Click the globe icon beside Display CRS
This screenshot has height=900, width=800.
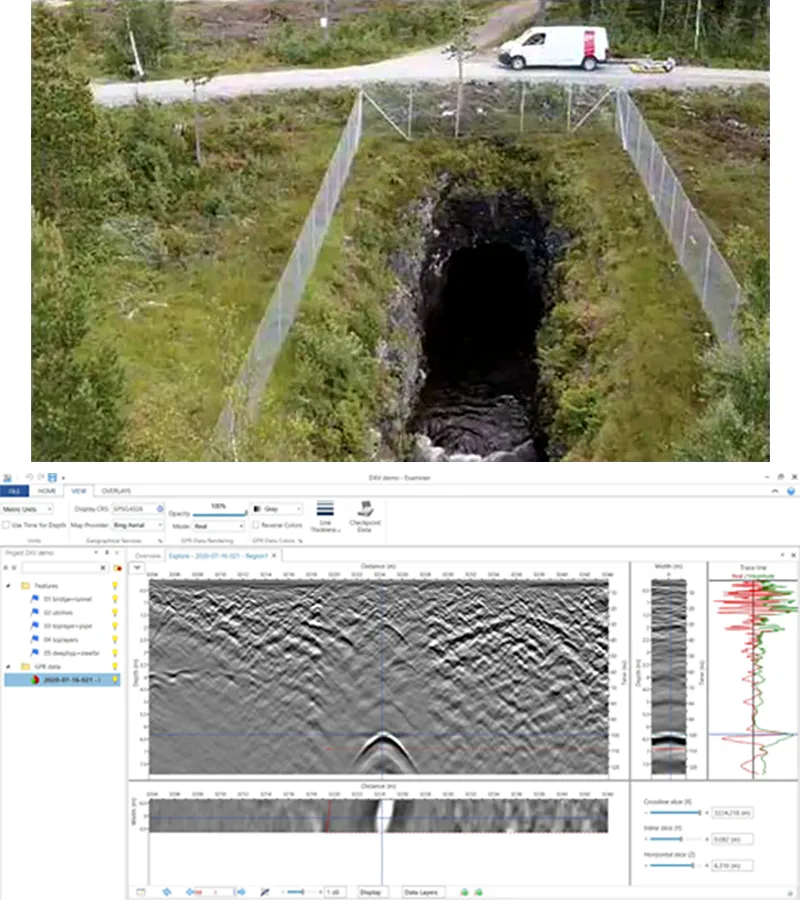click(160, 509)
